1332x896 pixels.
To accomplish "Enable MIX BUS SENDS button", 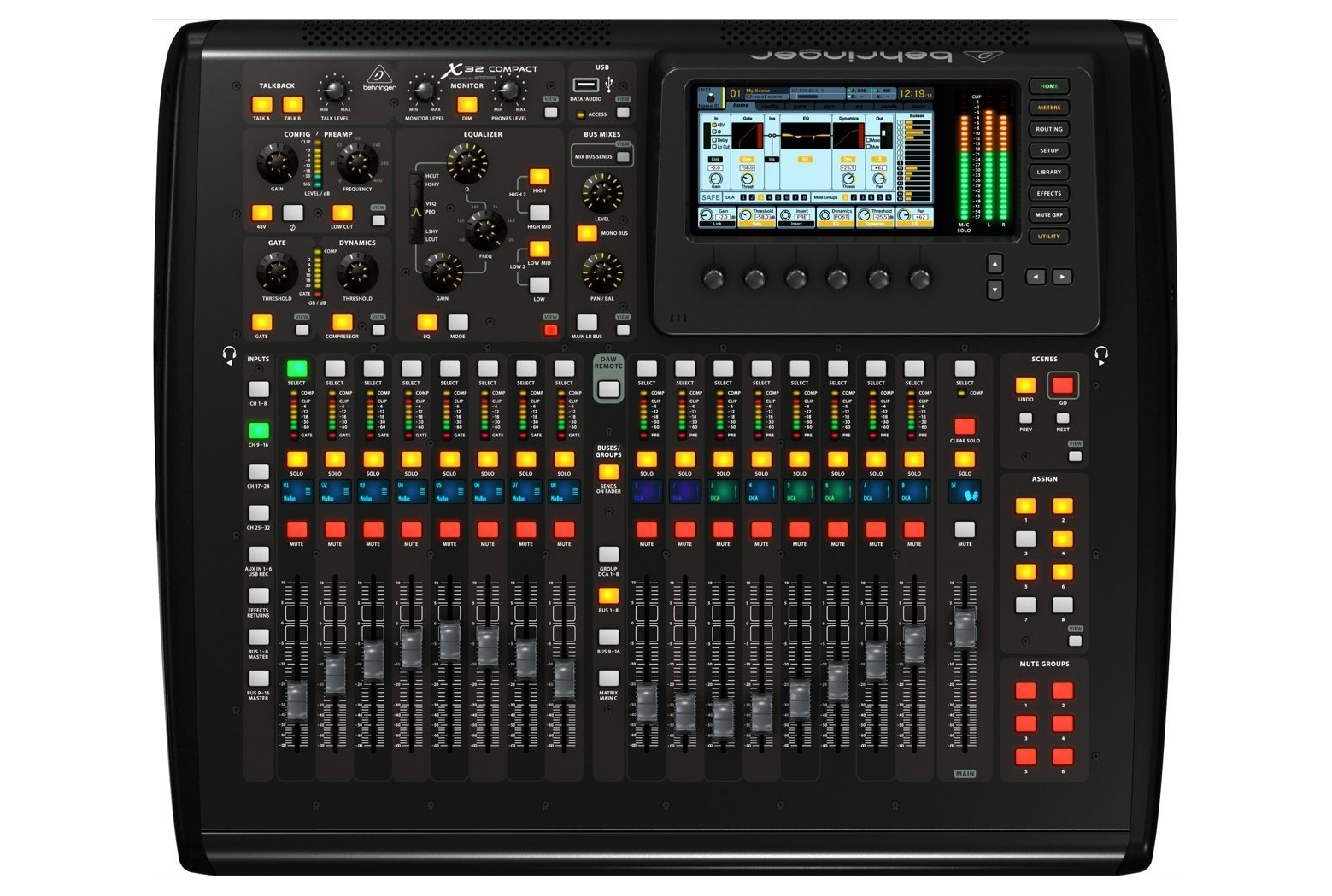I will click(623, 157).
